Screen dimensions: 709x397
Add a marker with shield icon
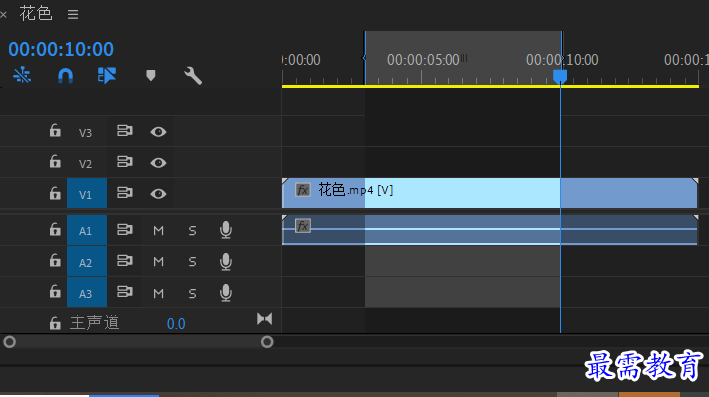(x=151, y=76)
